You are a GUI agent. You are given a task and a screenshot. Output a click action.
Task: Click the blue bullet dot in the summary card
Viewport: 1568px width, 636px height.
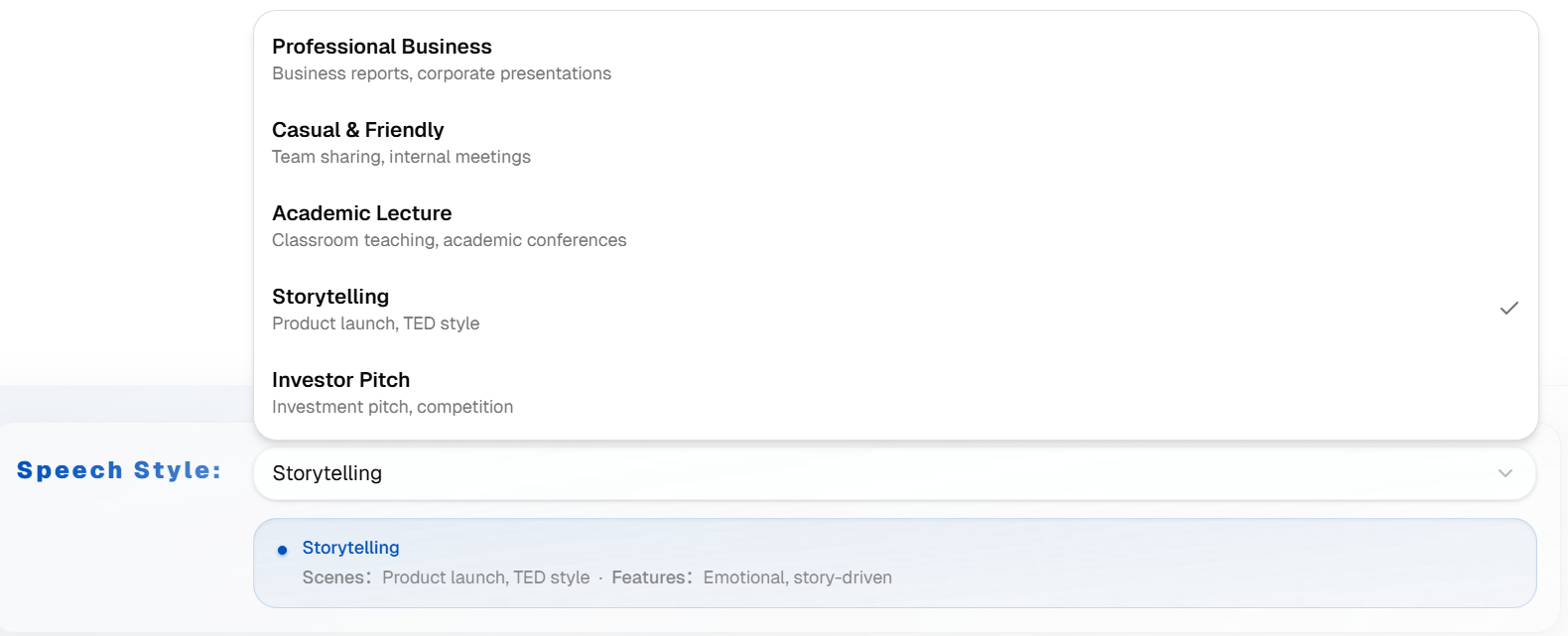pyautogui.click(x=283, y=550)
